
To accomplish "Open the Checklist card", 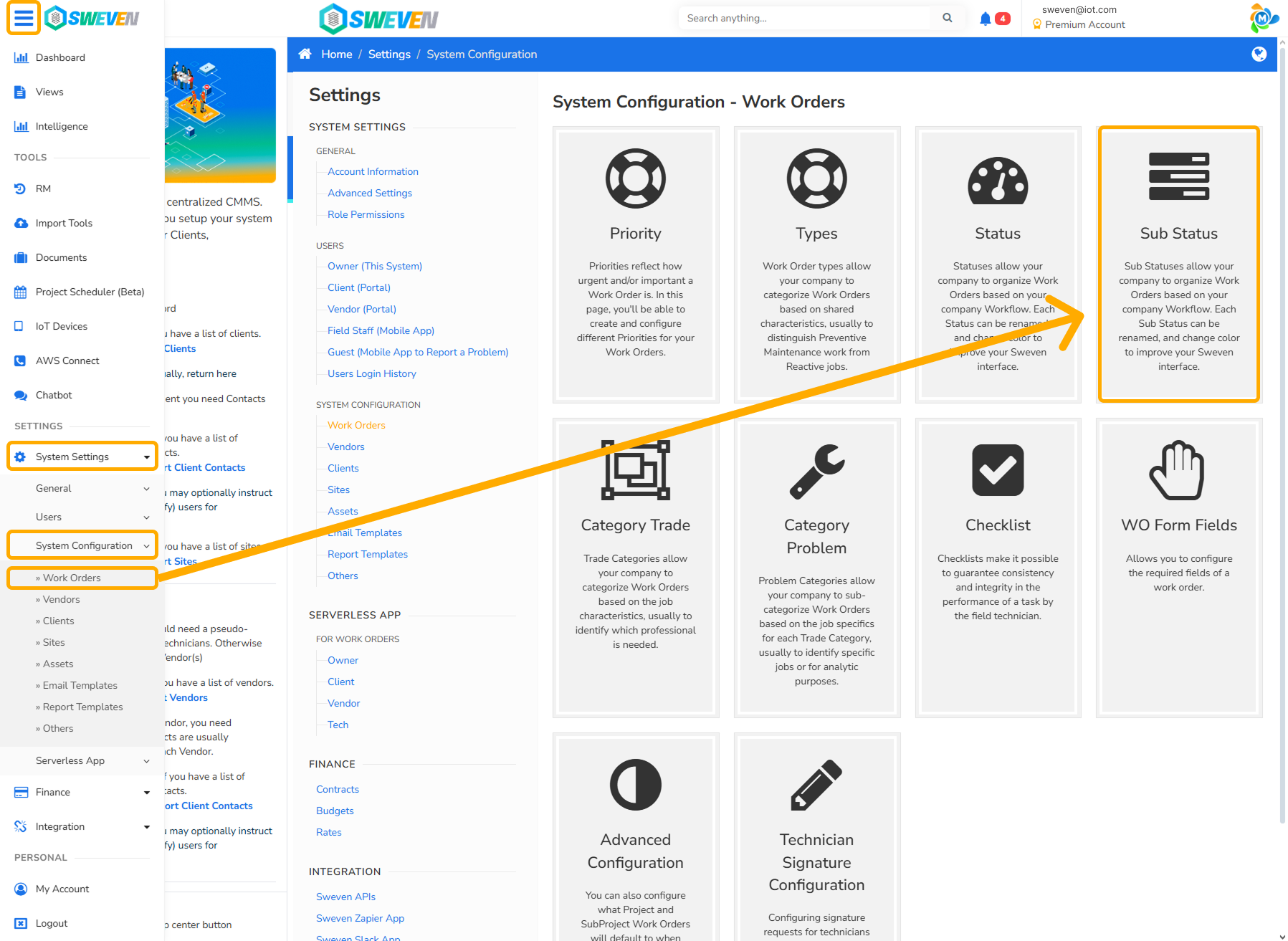I will click(x=998, y=568).
